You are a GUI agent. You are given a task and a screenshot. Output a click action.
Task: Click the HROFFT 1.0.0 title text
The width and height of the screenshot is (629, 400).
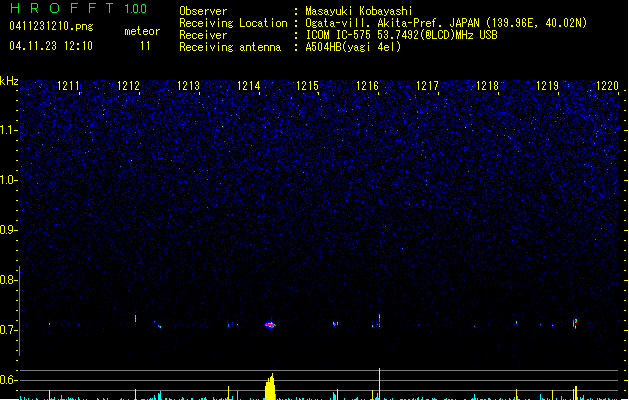(78, 8)
